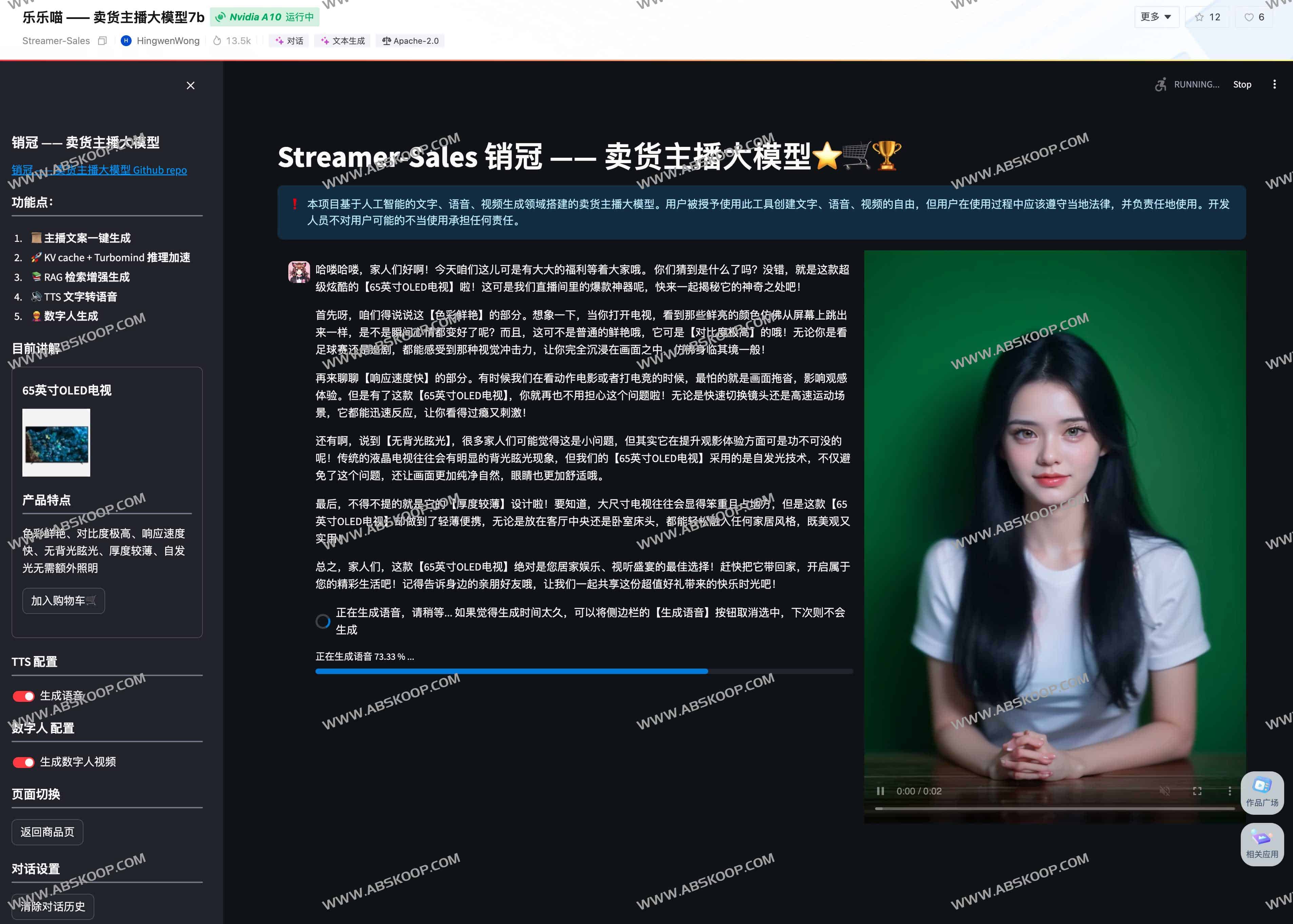The height and width of the screenshot is (924, 1293).
Task: Enter fullscreen on the video player
Action: click(1197, 791)
